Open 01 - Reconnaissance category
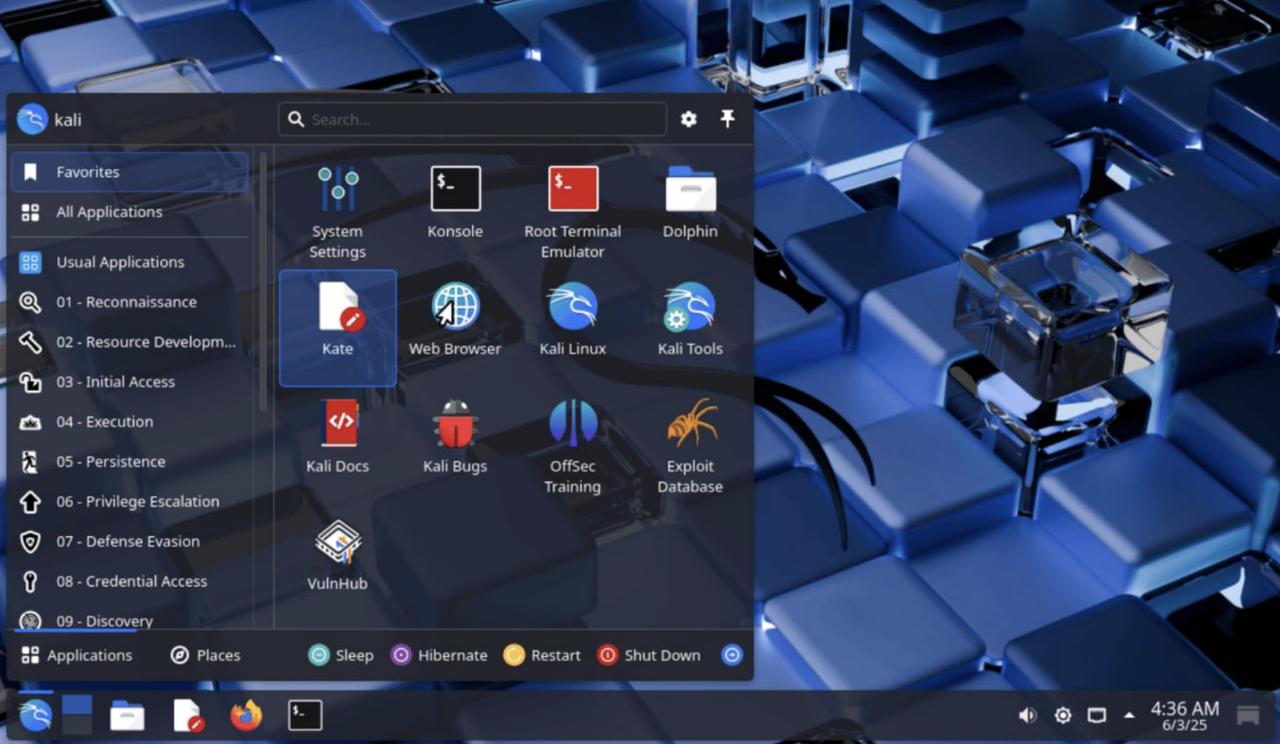 pyautogui.click(x=130, y=302)
